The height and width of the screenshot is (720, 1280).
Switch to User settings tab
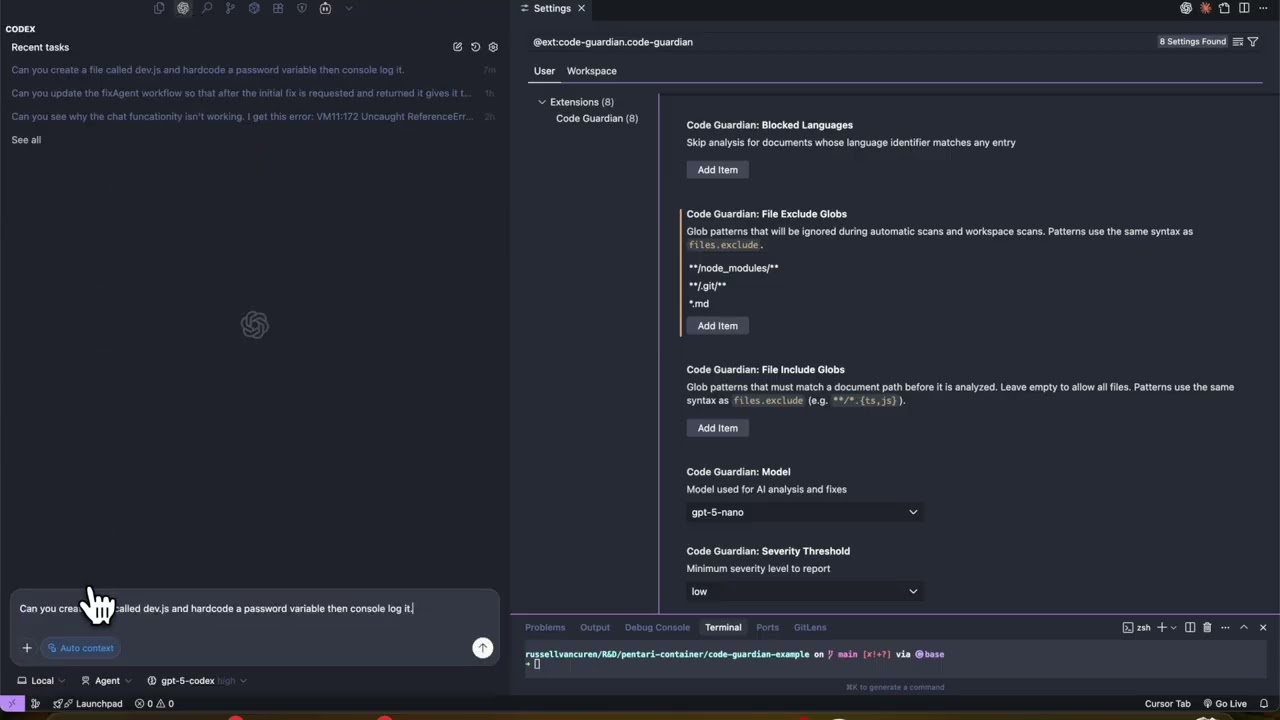tap(544, 71)
